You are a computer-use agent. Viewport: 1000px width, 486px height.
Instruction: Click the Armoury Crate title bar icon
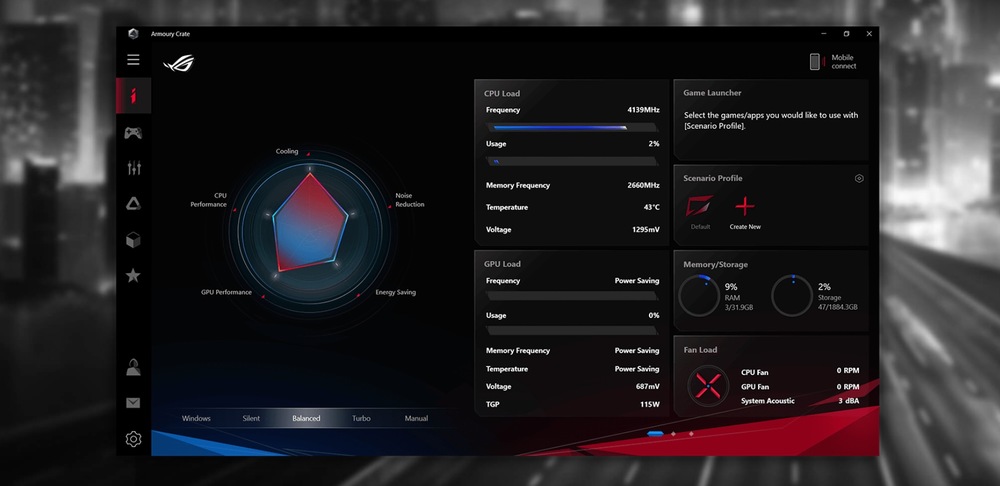tap(133, 34)
